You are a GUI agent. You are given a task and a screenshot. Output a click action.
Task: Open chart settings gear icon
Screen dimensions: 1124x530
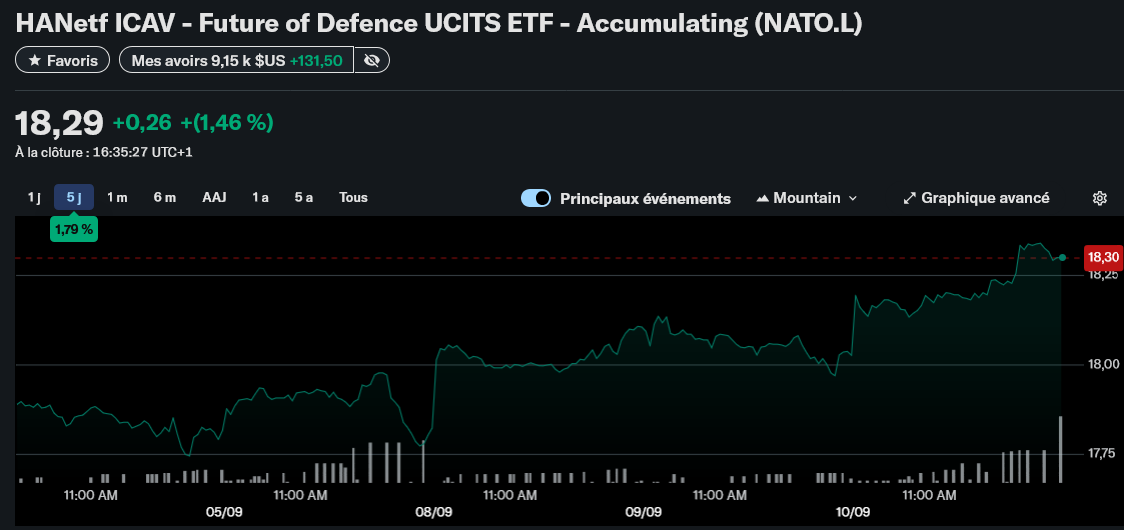pos(1099,198)
